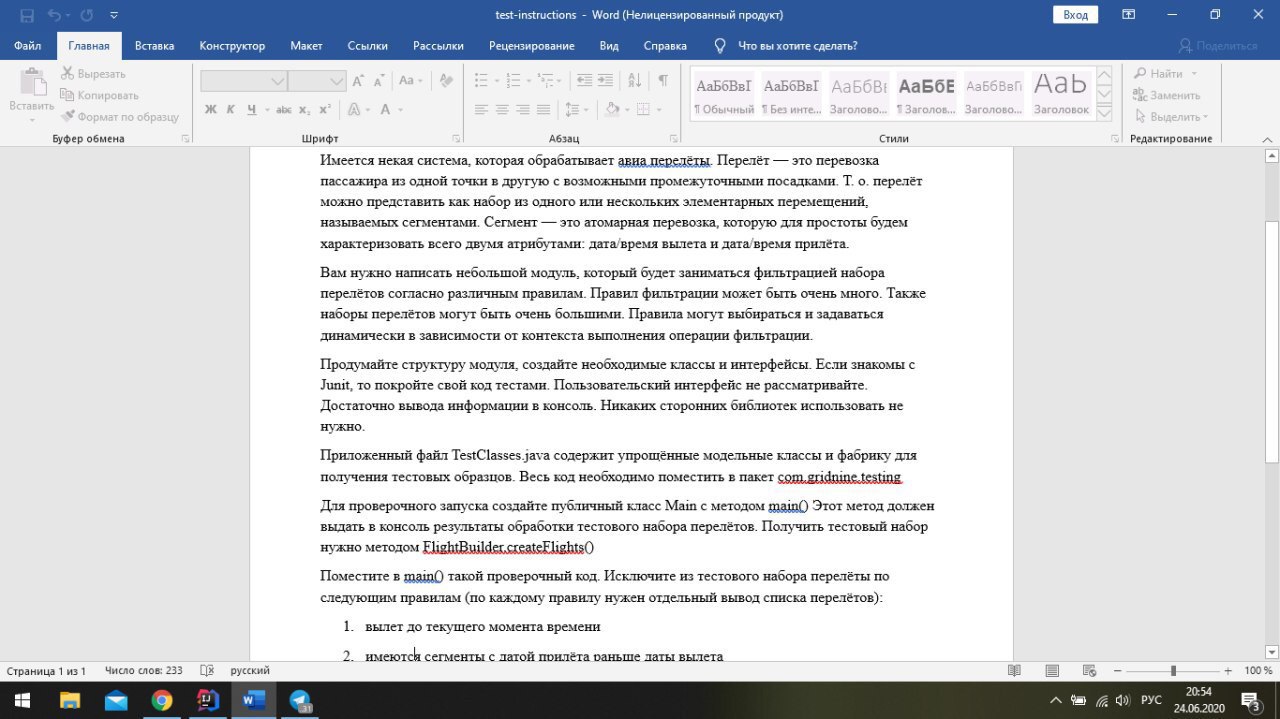Expand the numbered list dropdown arrow
The height and width of the screenshot is (719, 1280).
(x=529, y=81)
